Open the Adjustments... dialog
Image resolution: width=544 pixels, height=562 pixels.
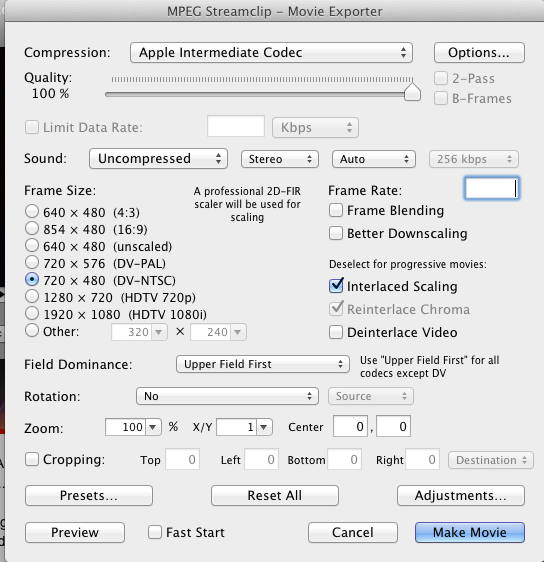point(461,495)
